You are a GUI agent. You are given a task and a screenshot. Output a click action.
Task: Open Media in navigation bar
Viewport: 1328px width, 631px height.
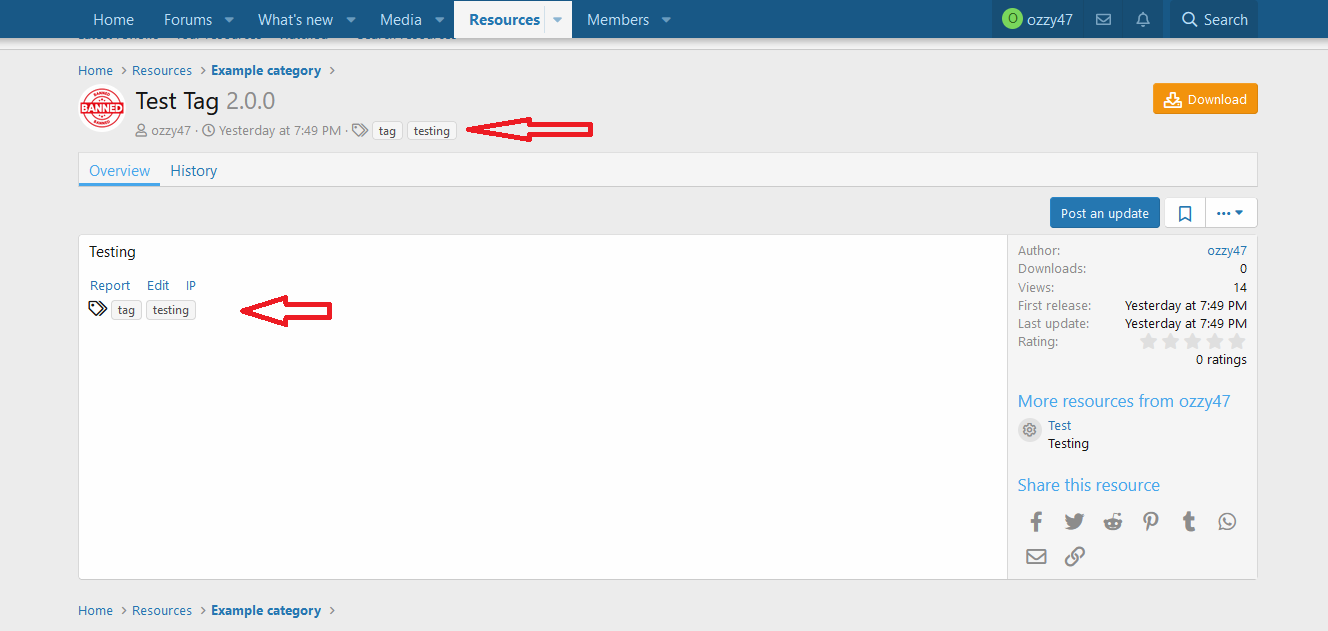point(401,19)
